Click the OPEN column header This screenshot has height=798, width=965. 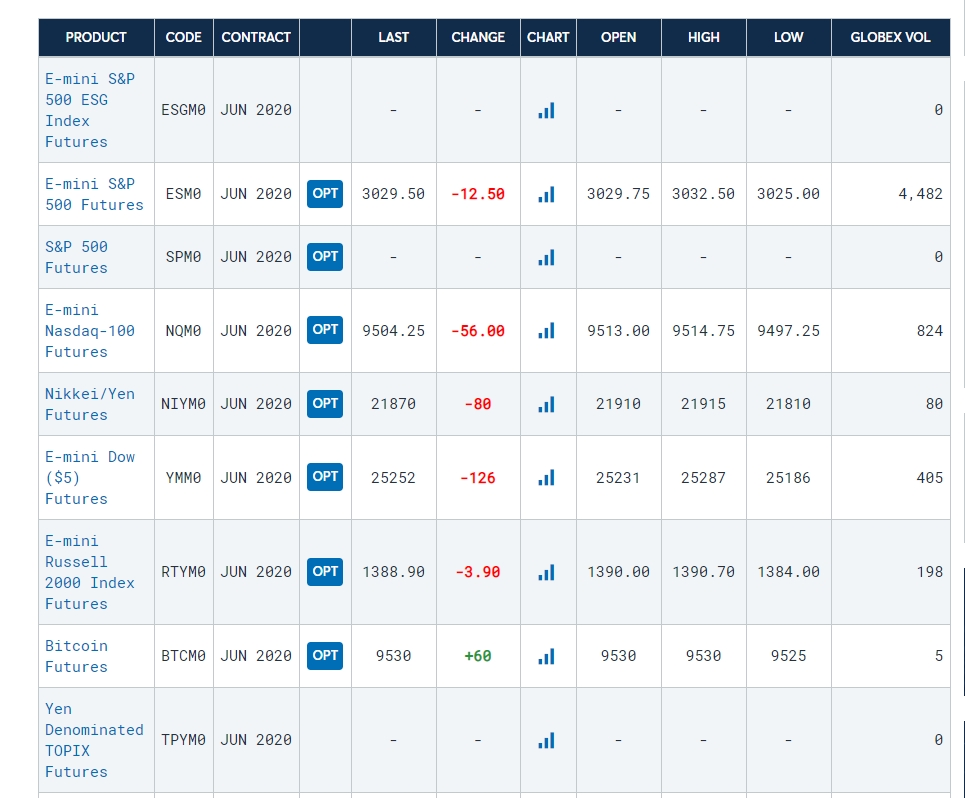[x=619, y=38]
